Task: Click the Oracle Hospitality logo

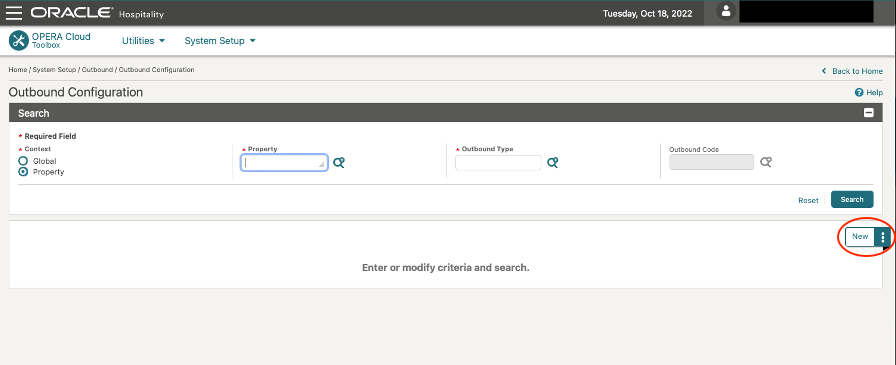Action: [97, 13]
